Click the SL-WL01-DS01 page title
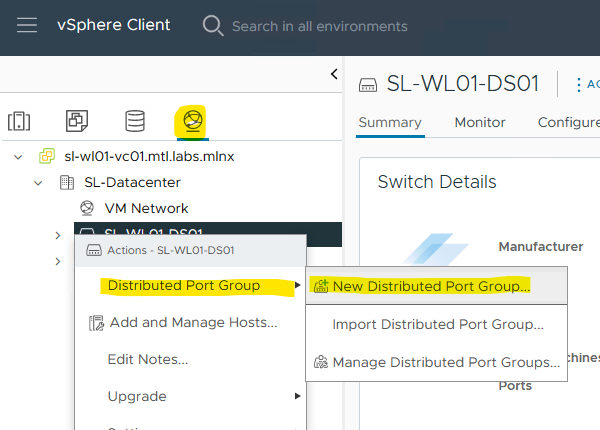This screenshot has width=600, height=430. click(x=463, y=83)
